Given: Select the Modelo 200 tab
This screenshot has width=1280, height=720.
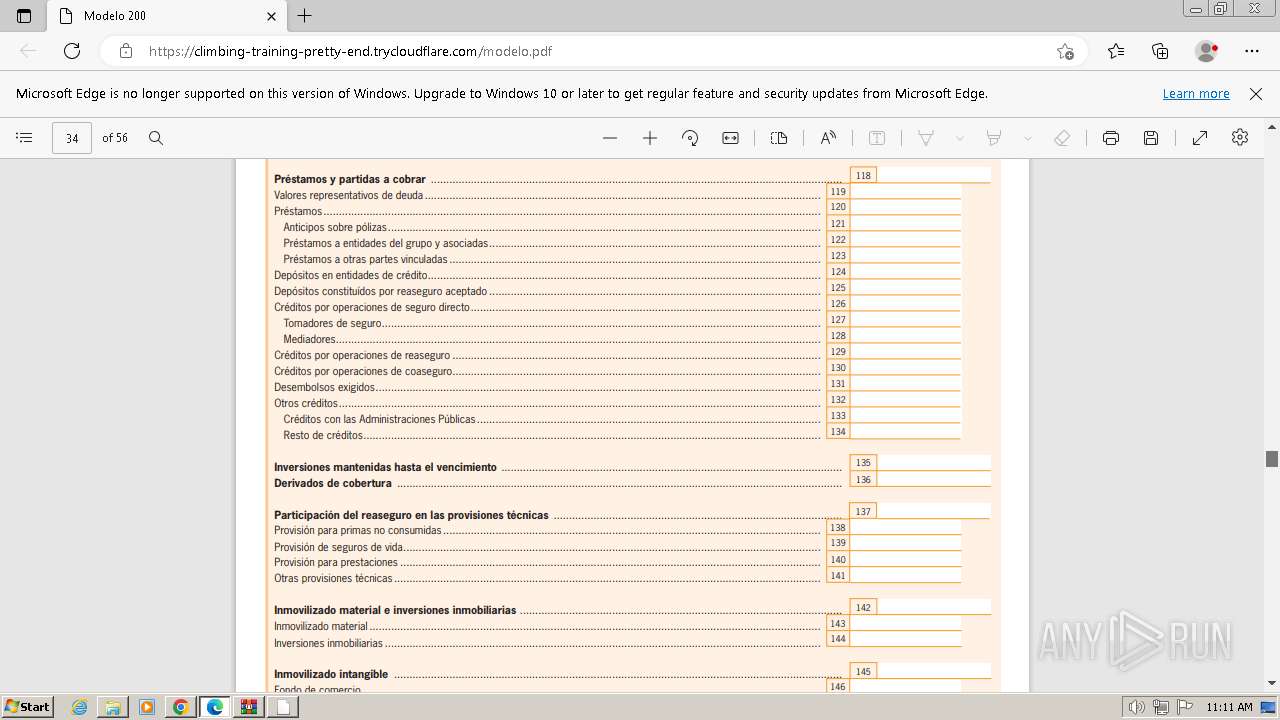Looking at the screenshot, I should click(x=166, y=16).
